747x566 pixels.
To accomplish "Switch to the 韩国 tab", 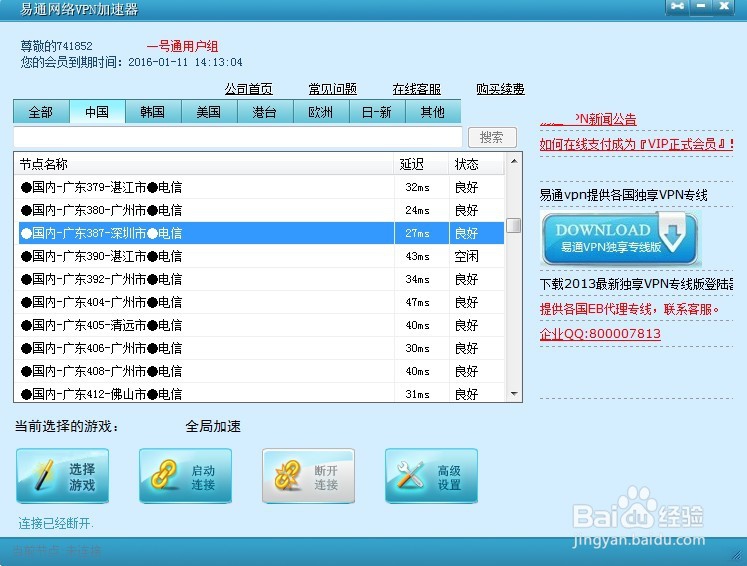I will click(x=153, y=112).
